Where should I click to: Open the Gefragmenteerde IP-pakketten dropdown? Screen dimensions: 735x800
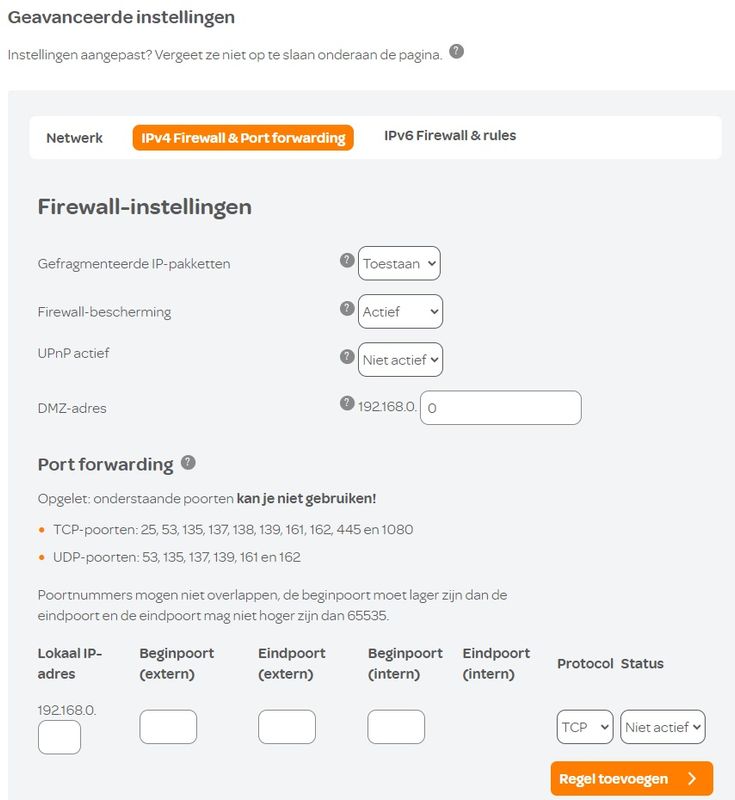click(399, 263)
